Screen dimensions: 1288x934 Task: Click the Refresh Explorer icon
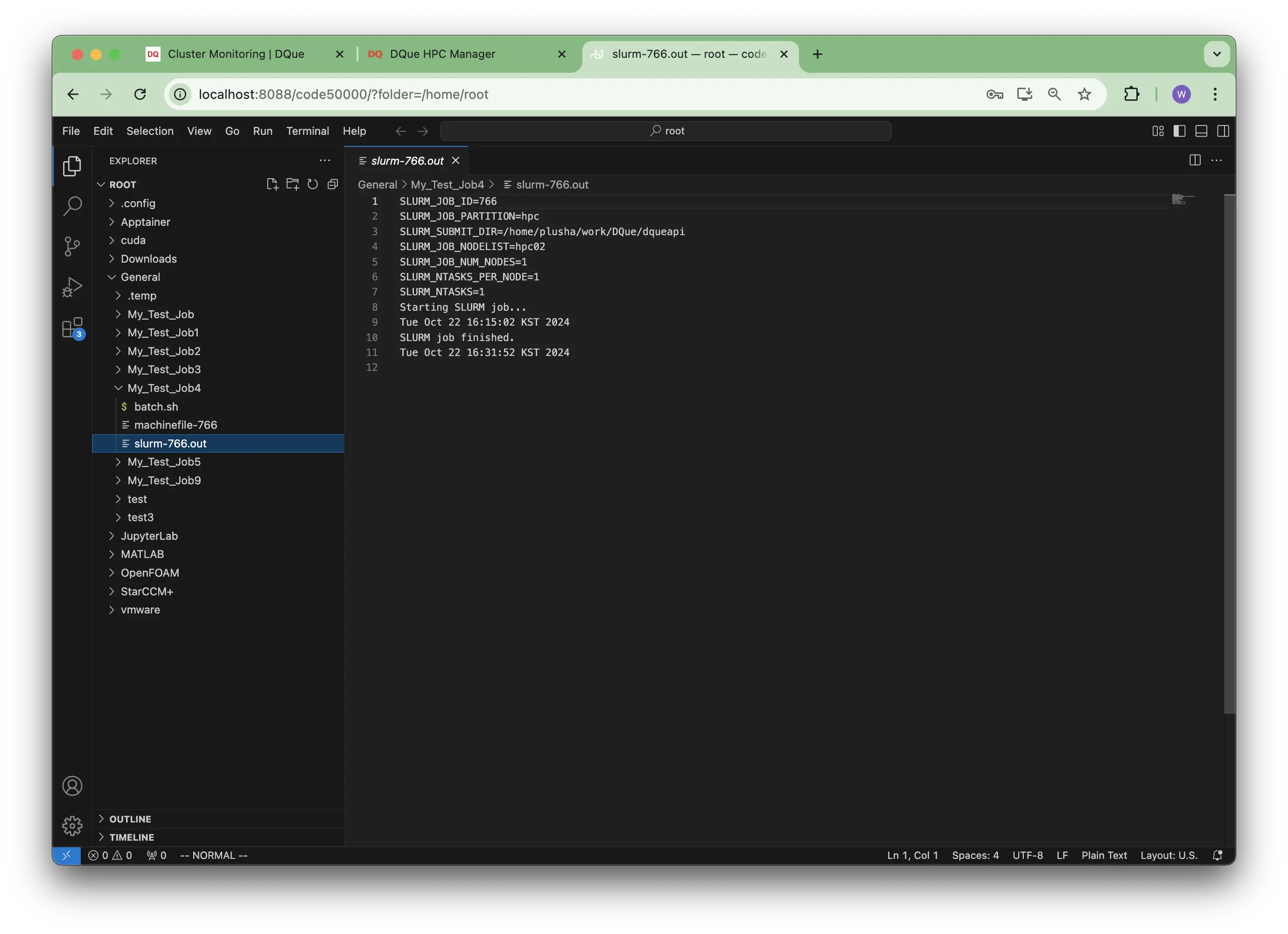pos(312,184)
